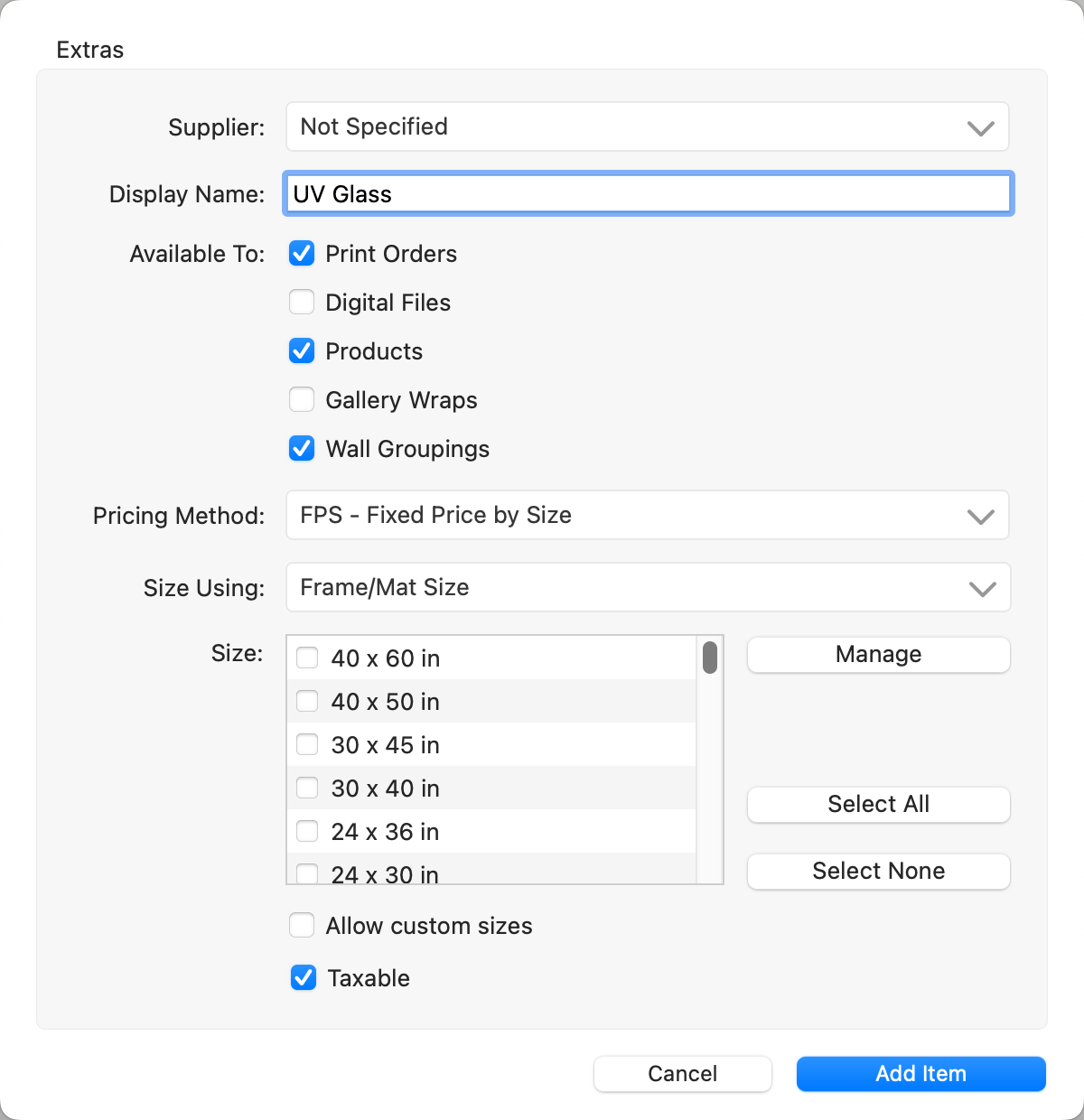1084x1120 pixels.
Task: Open the Supplier dropdown
Action: coord(647,127)
